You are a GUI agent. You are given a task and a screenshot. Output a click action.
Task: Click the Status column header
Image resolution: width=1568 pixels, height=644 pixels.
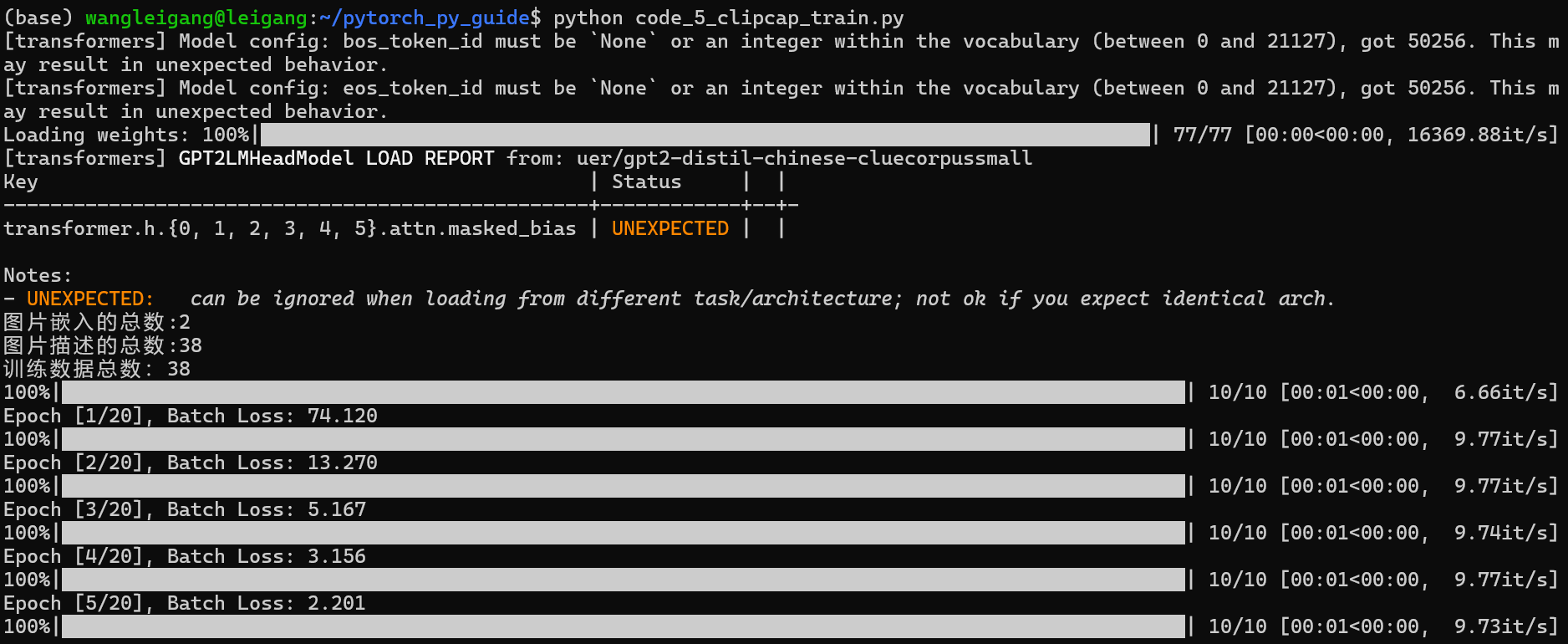(x=646, y=181)
